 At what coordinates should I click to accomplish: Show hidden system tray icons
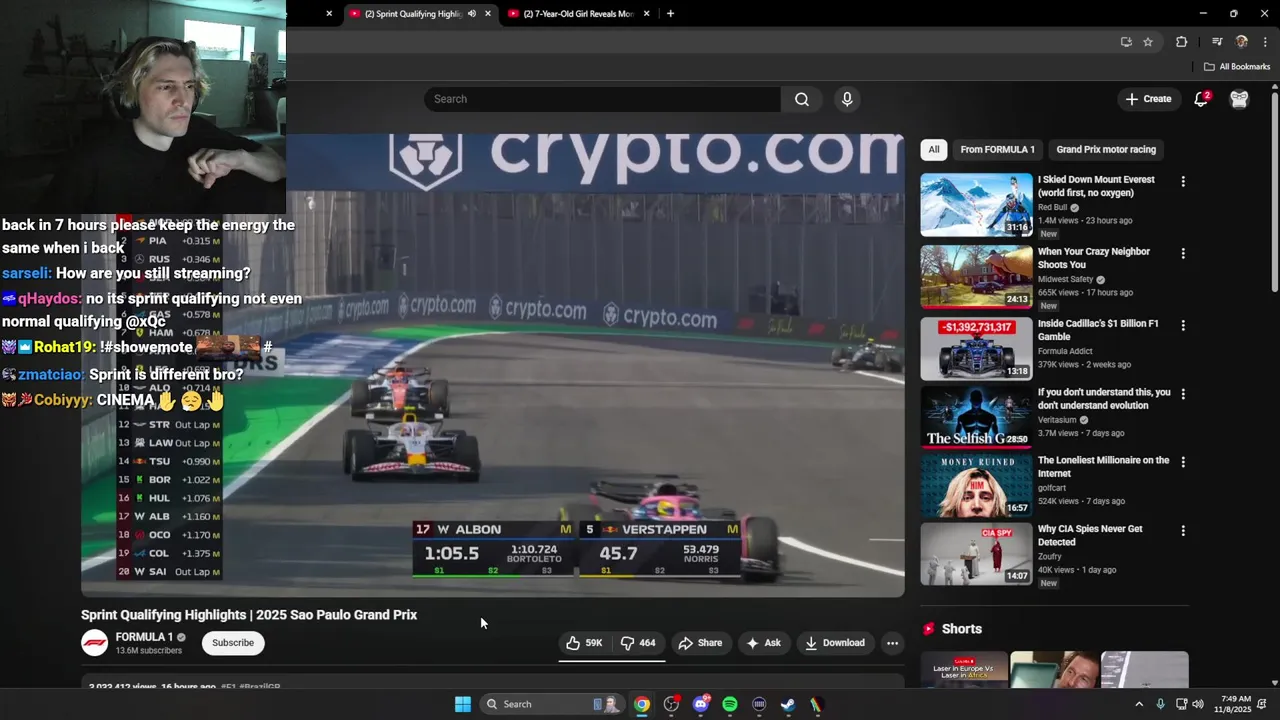tap(1138, 704)
